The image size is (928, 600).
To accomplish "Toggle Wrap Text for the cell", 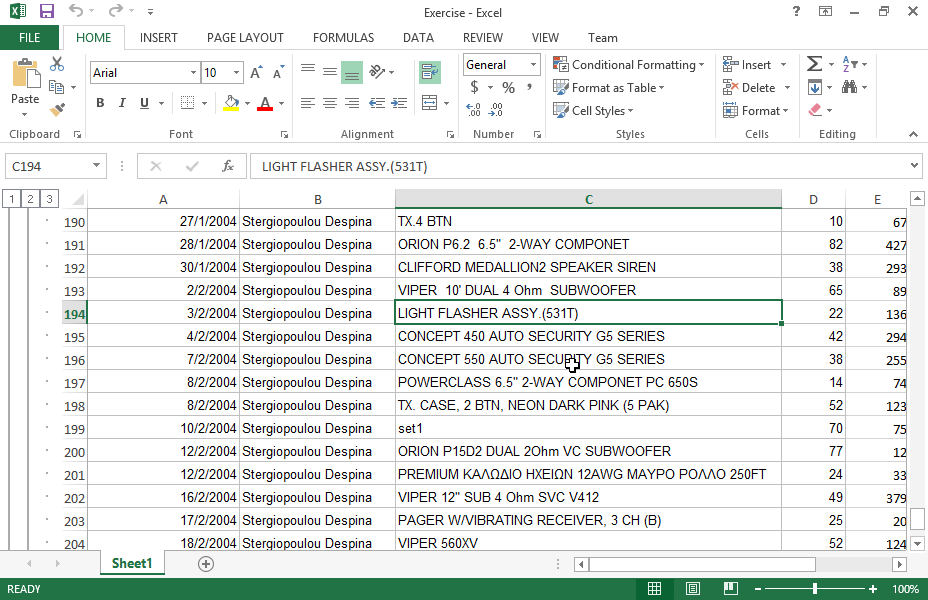I will click(x=430, y=72).
